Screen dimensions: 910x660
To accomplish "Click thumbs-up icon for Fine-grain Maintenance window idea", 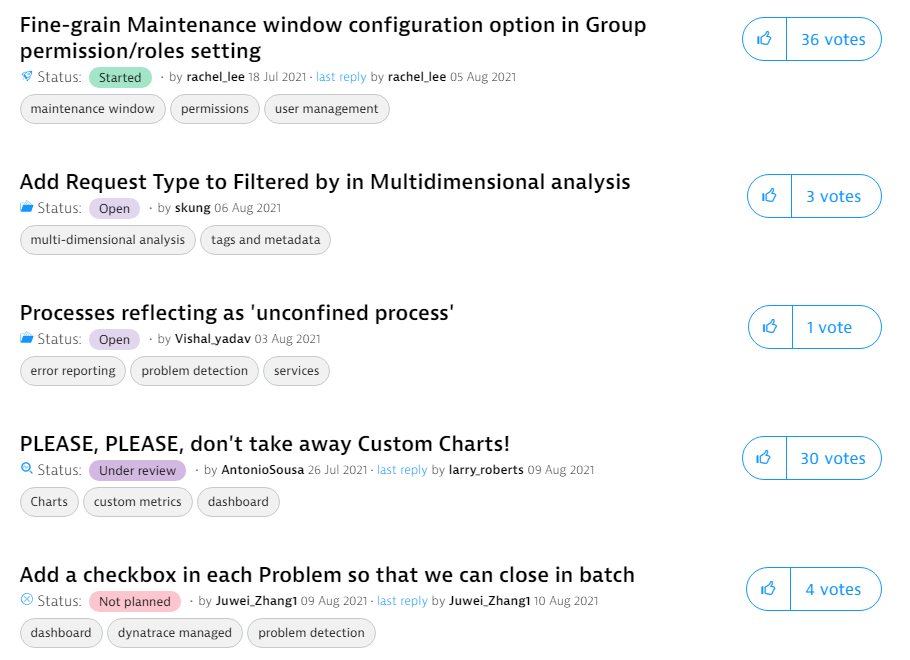I will [764, 39].
